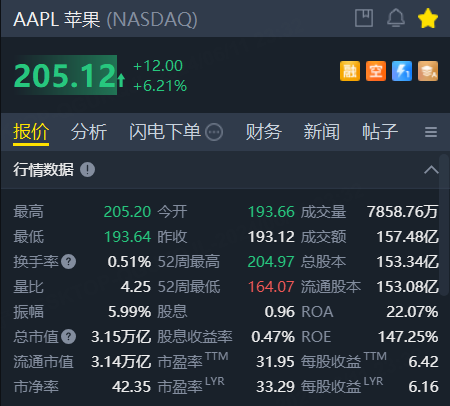The width and height of the screenshot is (450, 406).
Task: Click the help icon next to 换手率
Action: pyautogui.click(x=69, y=262)
